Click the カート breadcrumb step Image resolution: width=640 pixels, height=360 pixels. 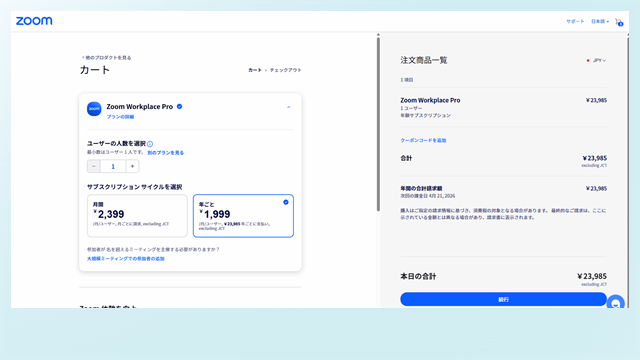pyautogui.click(x=255, y=70)
